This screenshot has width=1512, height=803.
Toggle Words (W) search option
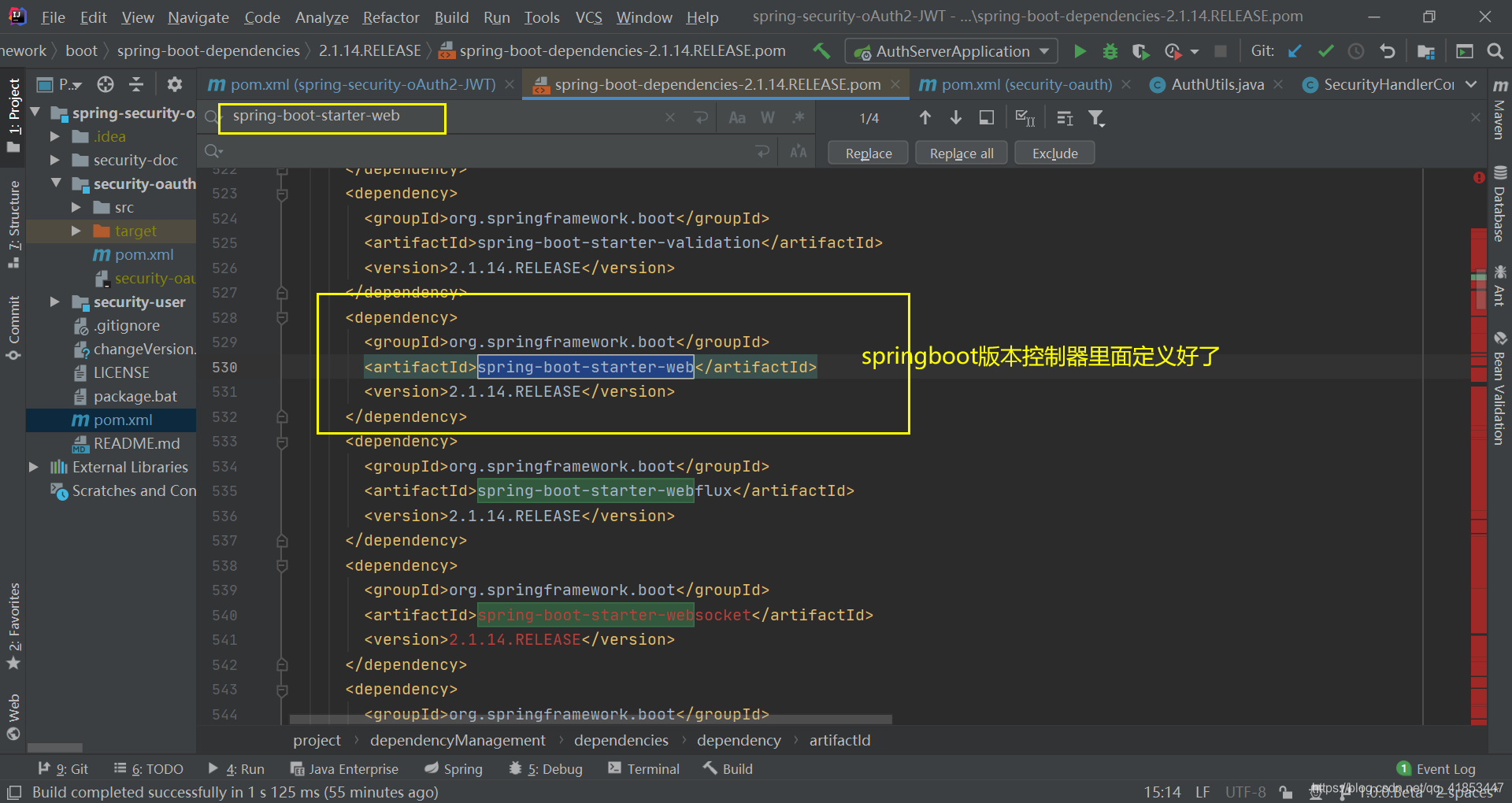pos(768,118)
